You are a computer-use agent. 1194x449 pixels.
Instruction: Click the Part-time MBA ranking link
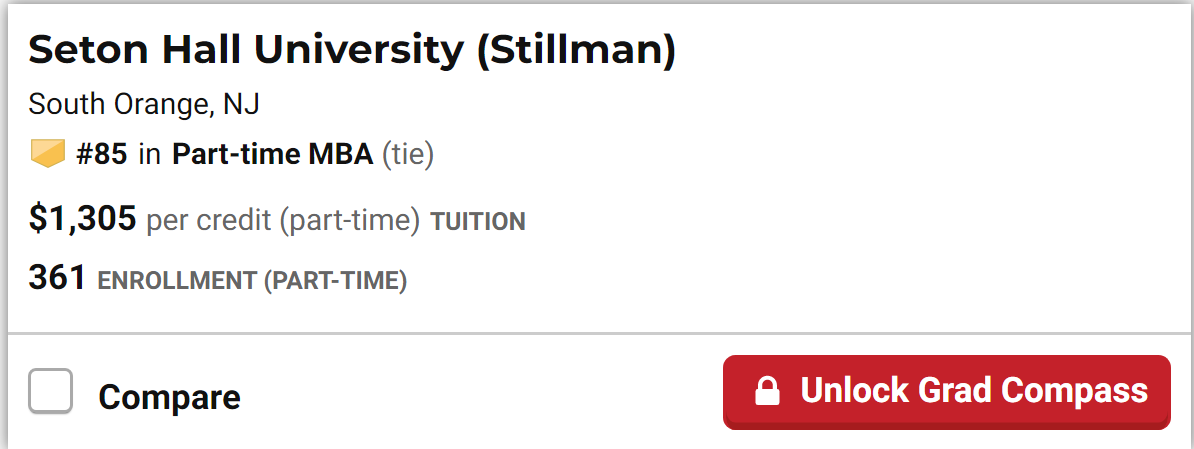273,154
